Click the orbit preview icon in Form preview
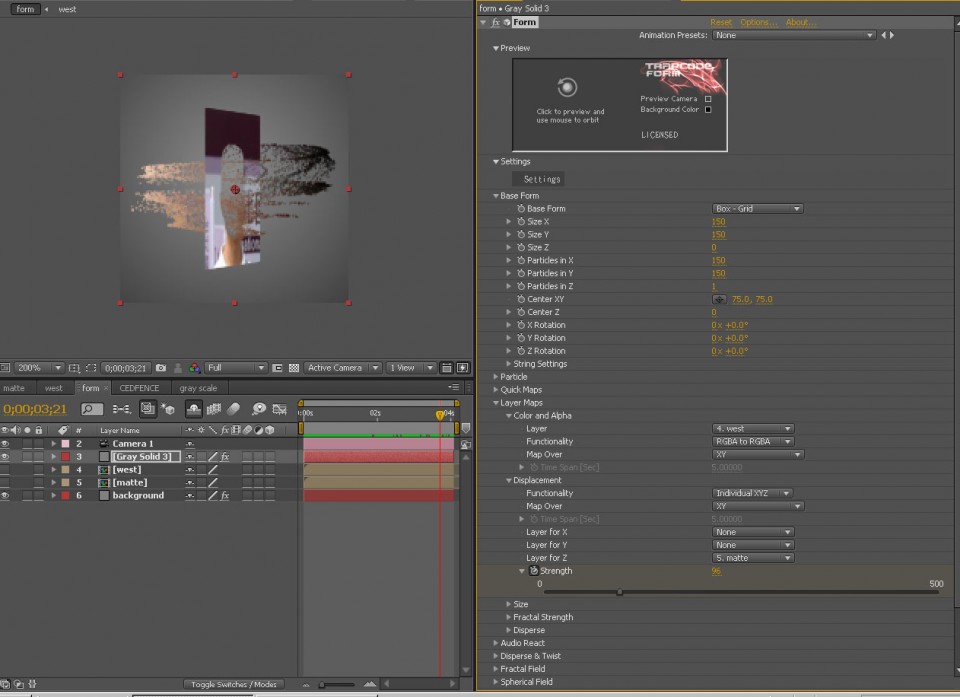Image resolution: width=960 pixels, height=697 pixels. (x=568, y=87)
